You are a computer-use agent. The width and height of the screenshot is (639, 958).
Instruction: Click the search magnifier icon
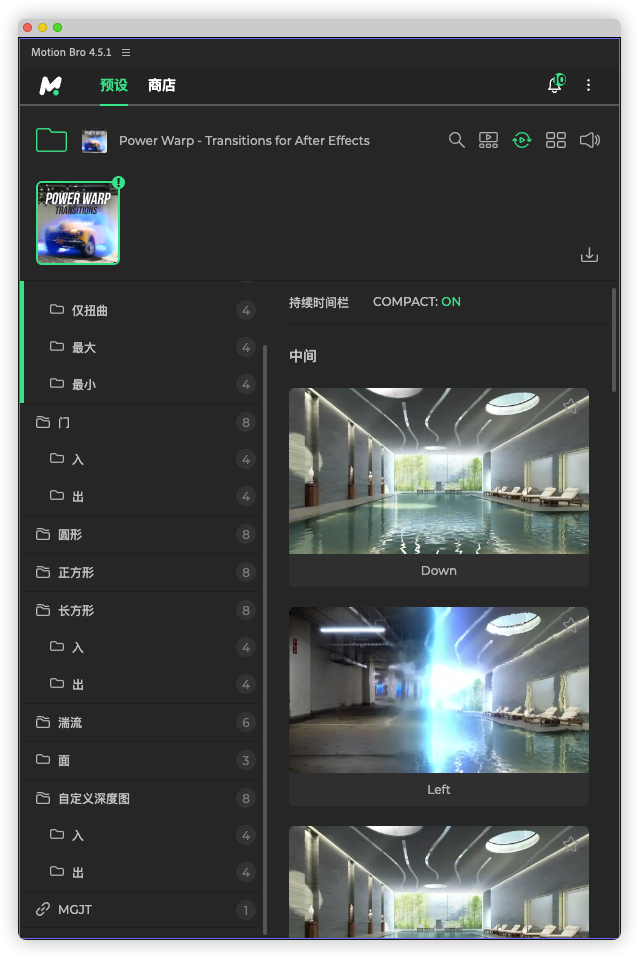(456, 140)
